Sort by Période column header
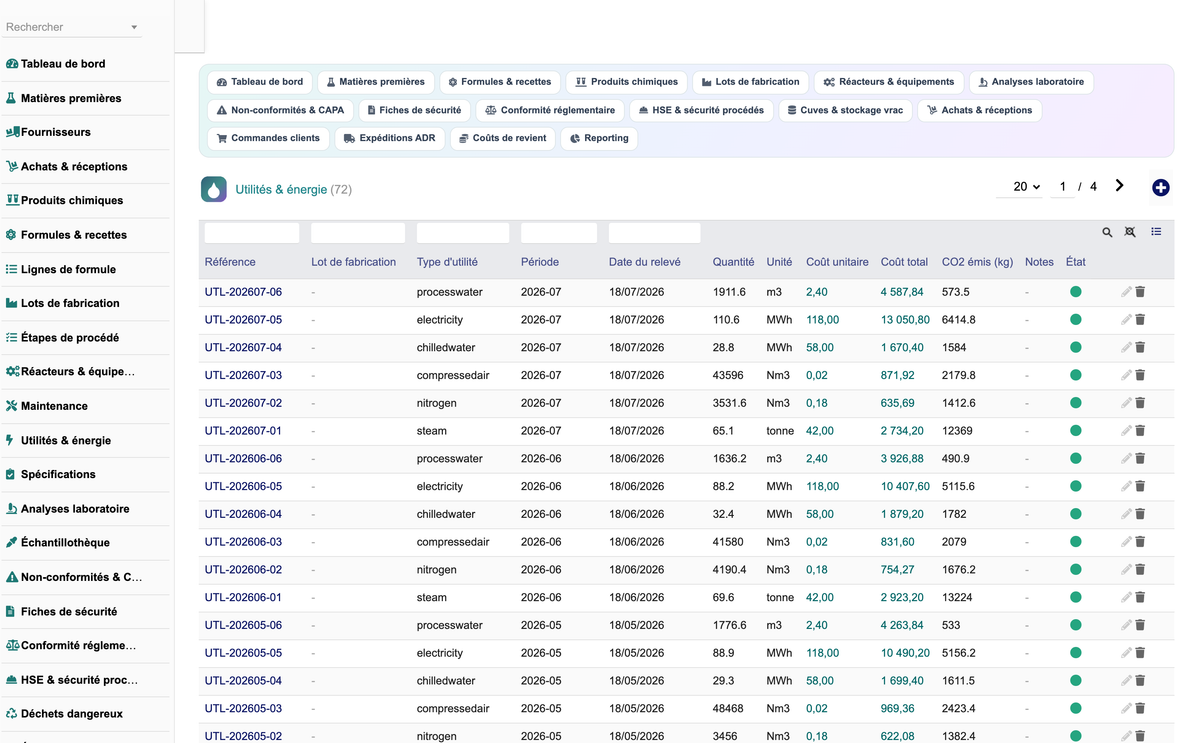This screenshot has width=1200, height=743. (540, 262)
